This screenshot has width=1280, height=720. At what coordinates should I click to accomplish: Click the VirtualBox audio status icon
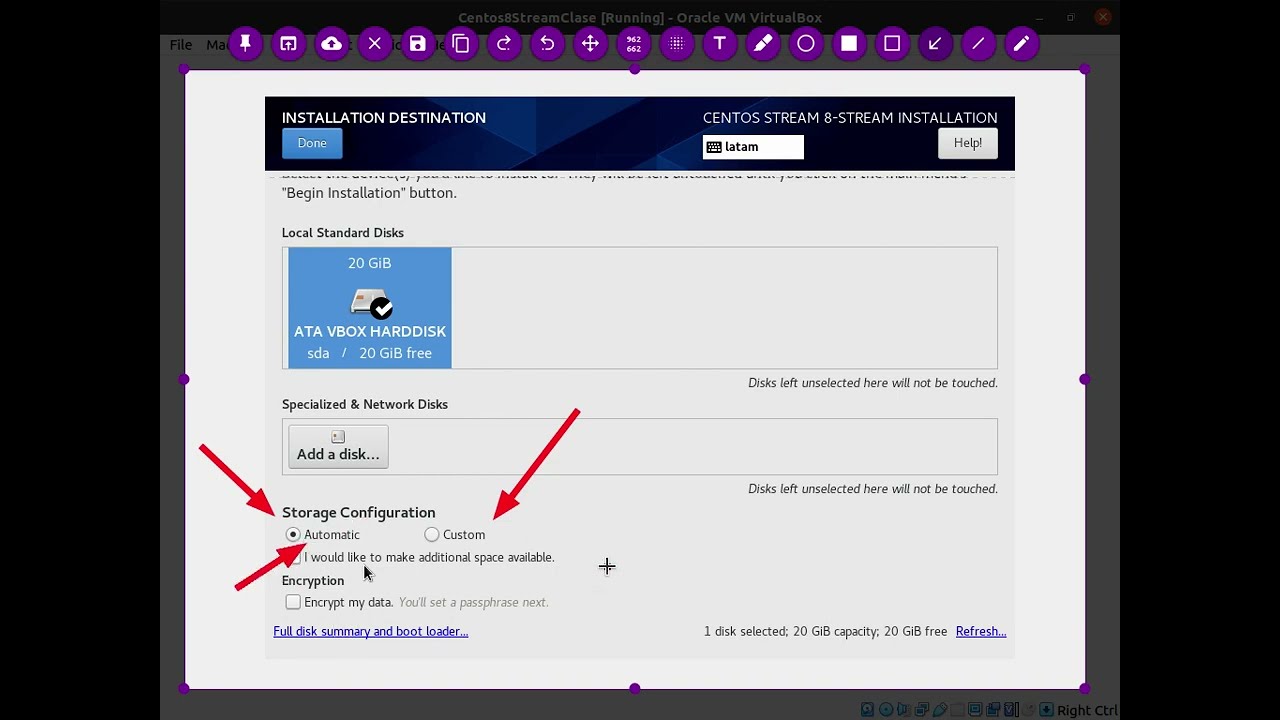point(903,710)
